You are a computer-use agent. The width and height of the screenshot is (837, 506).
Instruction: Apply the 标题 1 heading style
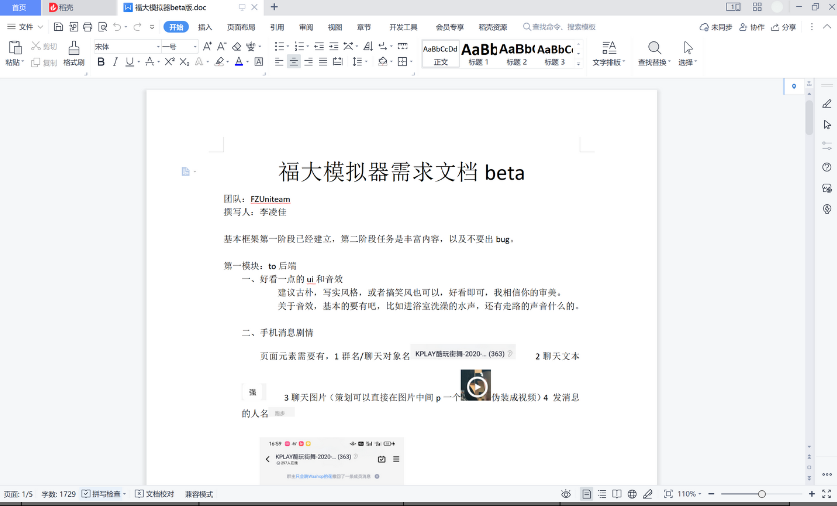[478, 52]
